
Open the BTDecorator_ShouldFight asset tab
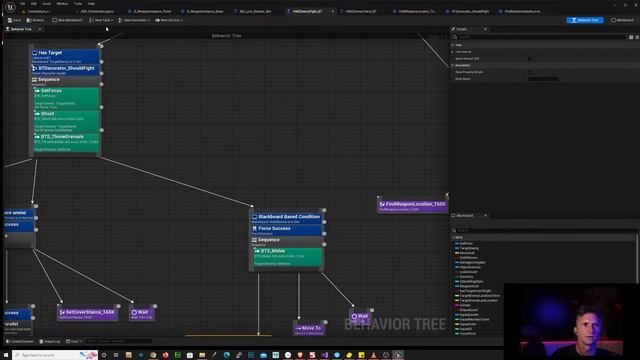point(470,11)
